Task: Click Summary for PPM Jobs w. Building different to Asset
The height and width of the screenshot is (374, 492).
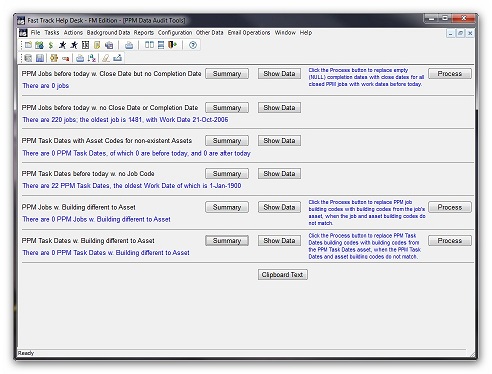Action: pyautogui.click(x=227, y=207)
